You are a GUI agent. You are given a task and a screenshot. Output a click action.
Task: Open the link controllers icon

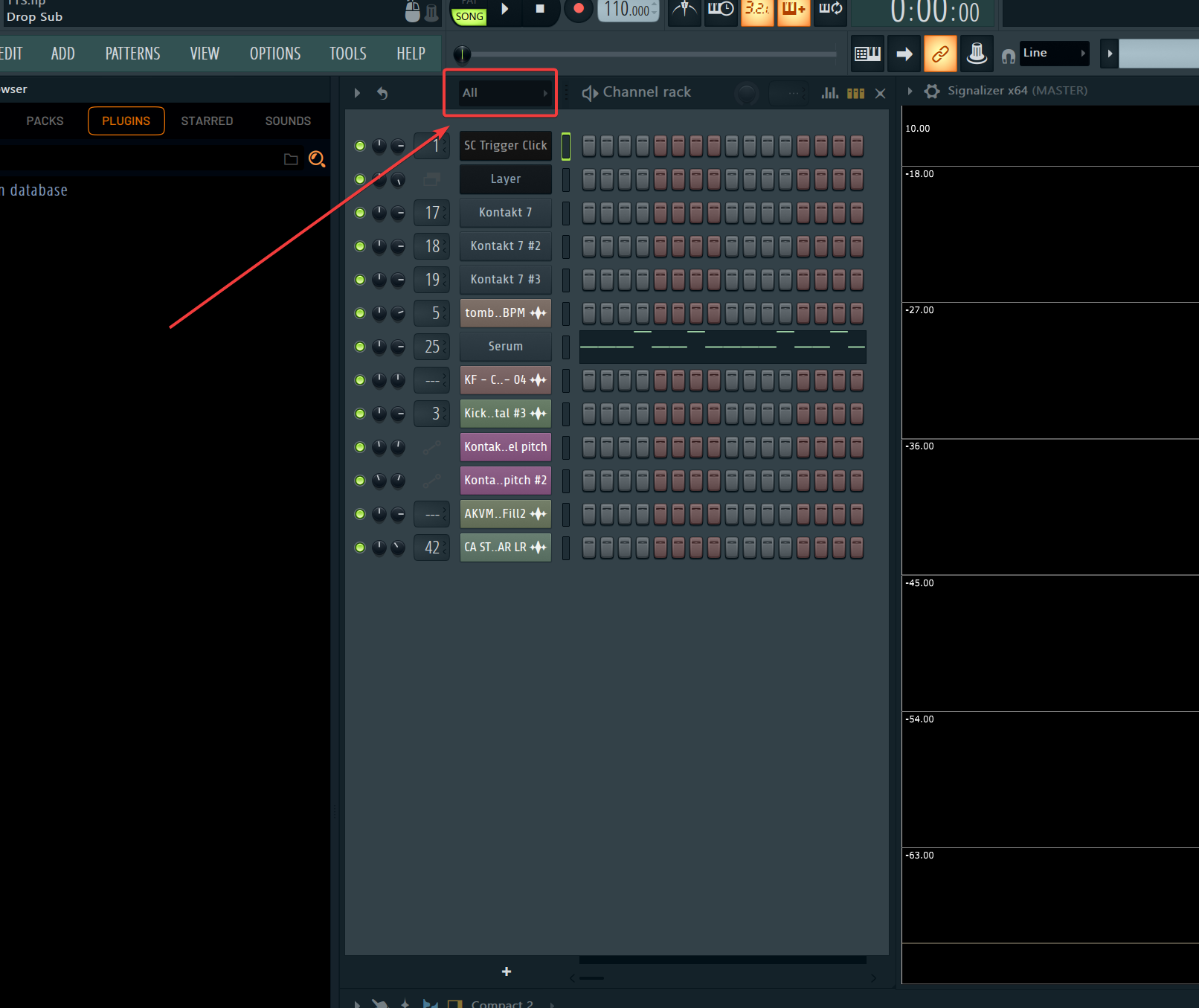(x=940, y=53)
